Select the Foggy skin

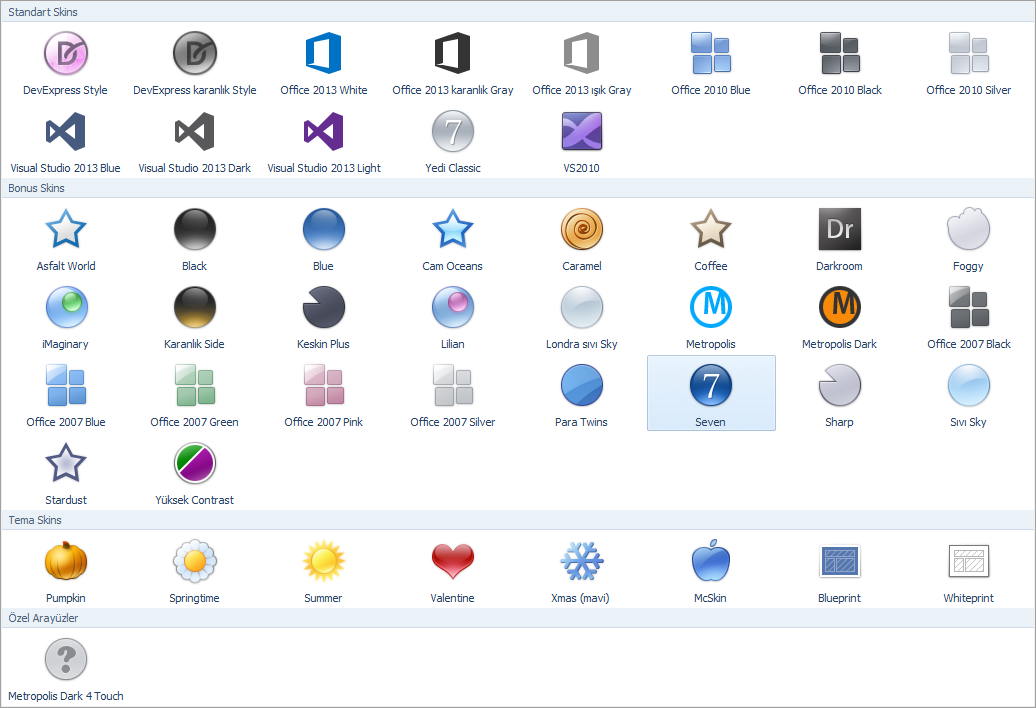(x=969, y=238)
